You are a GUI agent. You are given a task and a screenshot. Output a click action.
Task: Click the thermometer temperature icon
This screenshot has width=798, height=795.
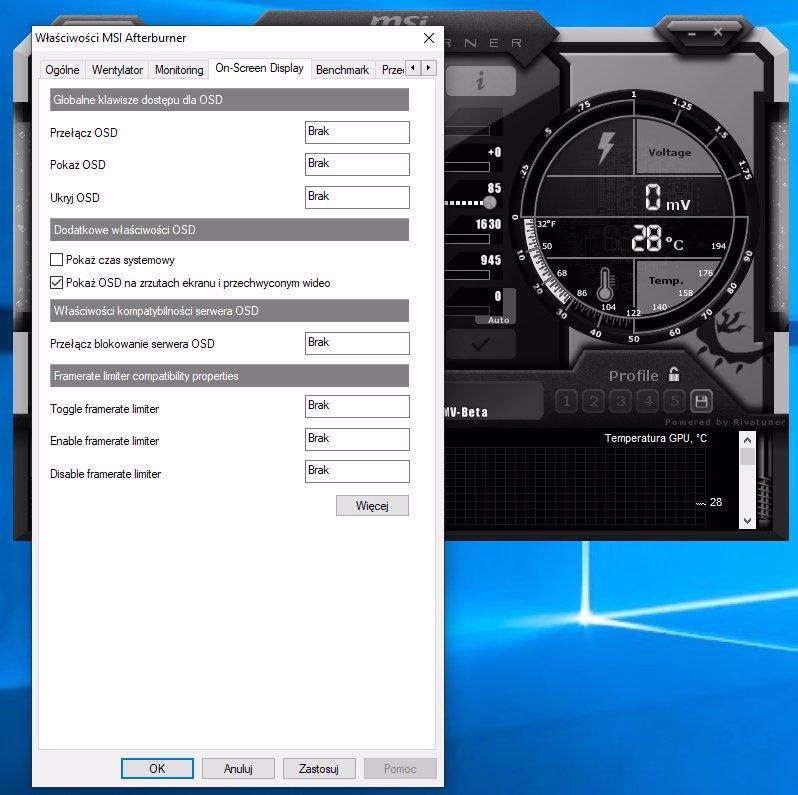(605, 287)
